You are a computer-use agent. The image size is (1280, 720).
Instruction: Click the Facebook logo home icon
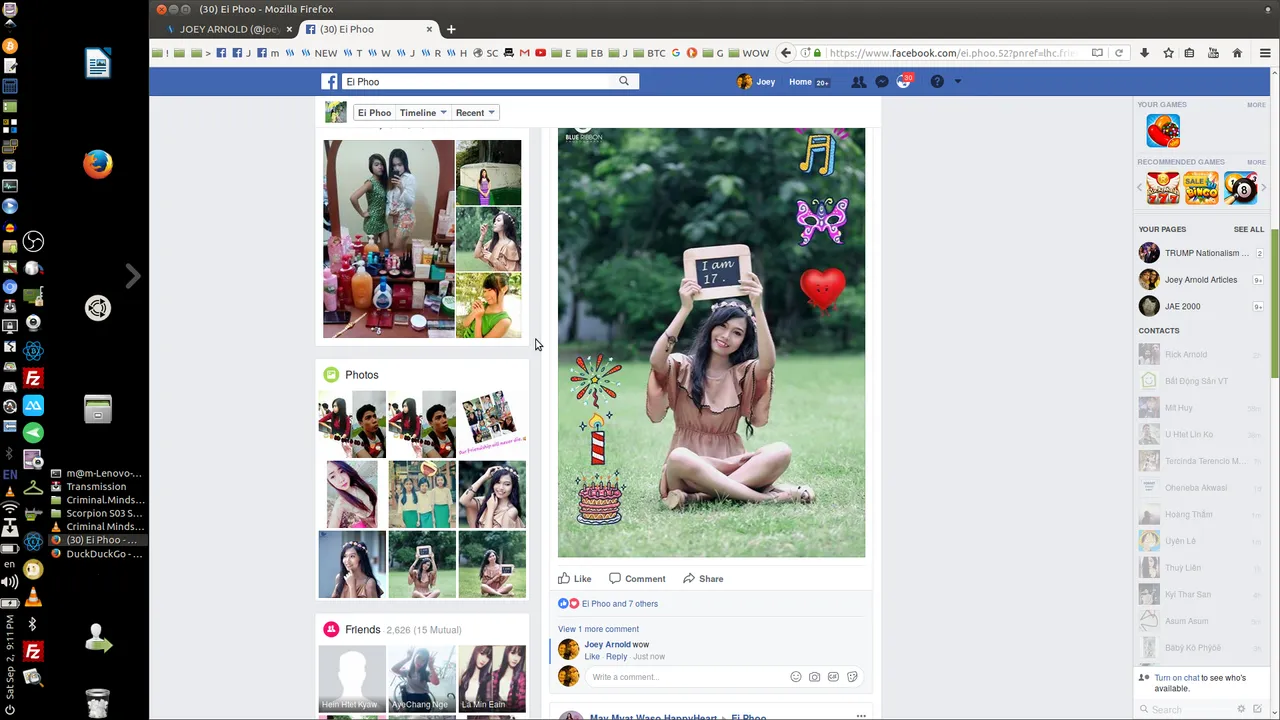329,82
